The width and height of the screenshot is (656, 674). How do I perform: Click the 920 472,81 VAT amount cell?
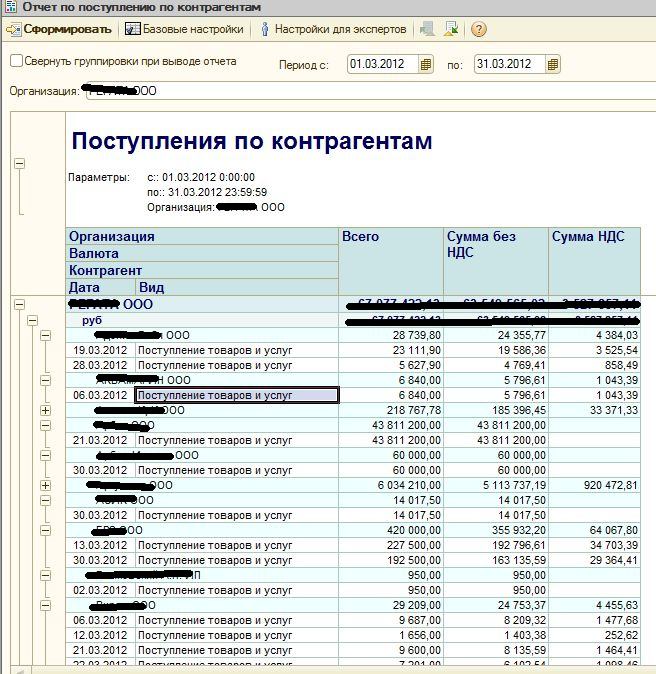[595, 485]
